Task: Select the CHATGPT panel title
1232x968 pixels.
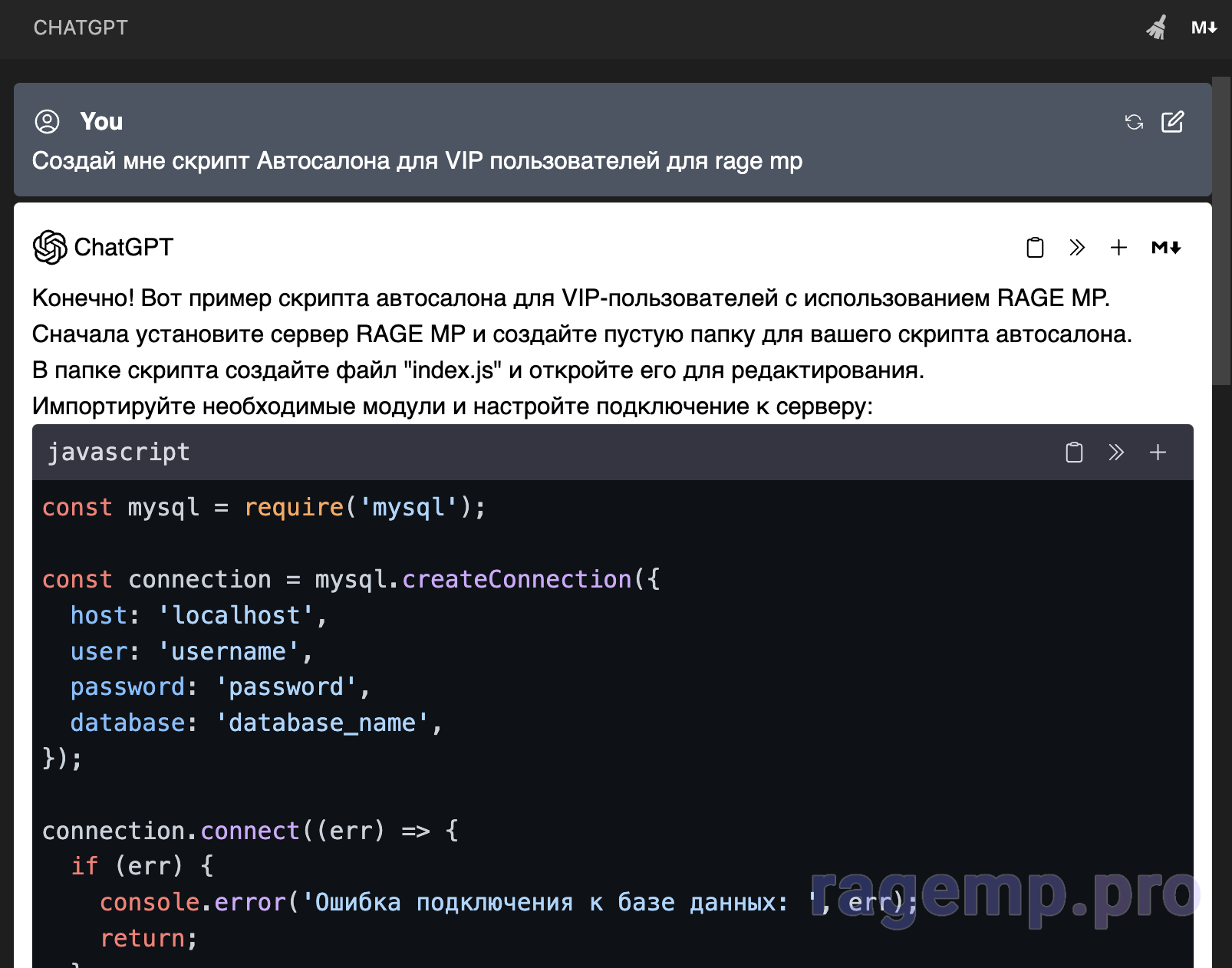Action: pos(81,28)
